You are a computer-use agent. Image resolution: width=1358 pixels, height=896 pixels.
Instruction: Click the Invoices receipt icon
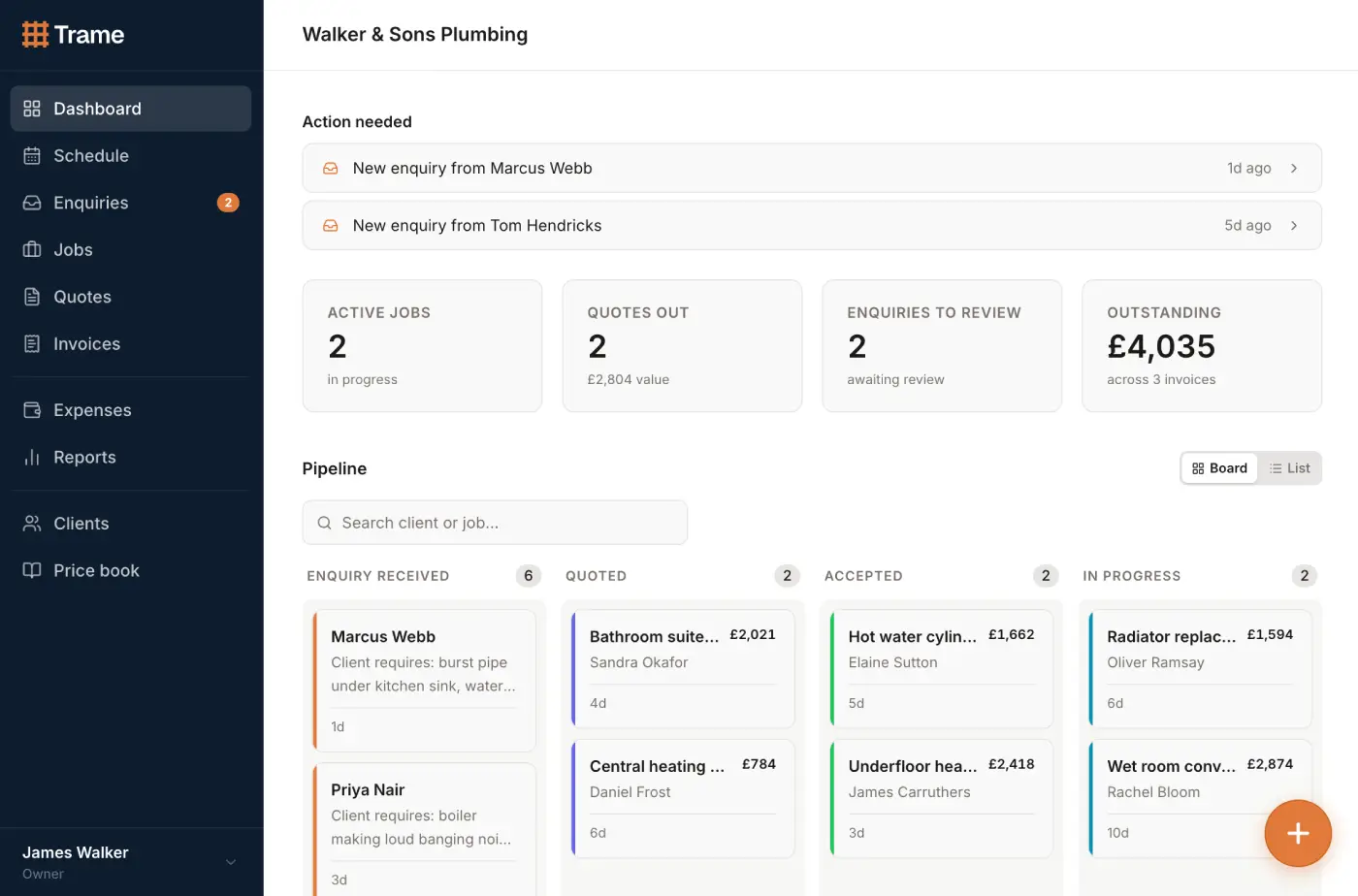click(x=32, y=343)
